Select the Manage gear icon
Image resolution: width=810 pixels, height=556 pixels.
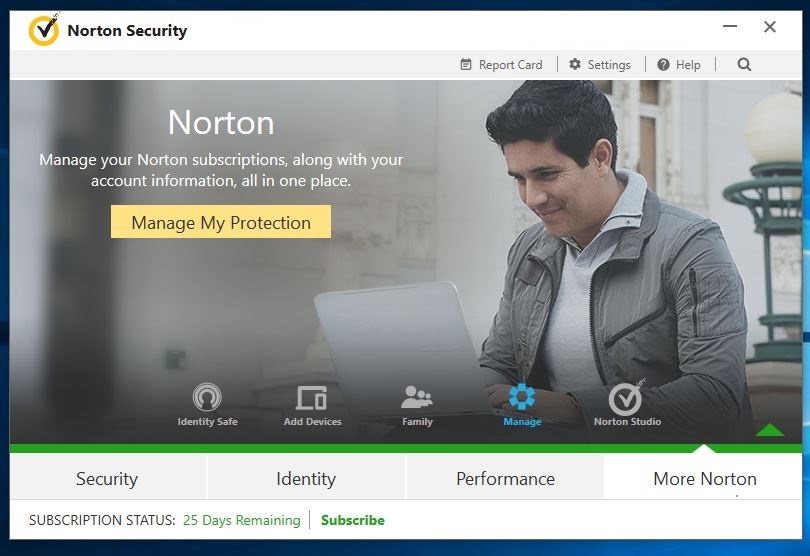[x=522, y=397]
